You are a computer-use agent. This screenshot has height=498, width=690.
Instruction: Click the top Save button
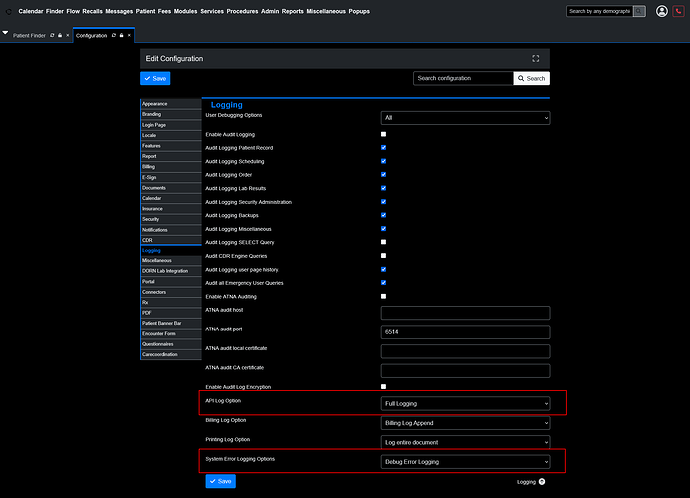(x=155, y=78)
